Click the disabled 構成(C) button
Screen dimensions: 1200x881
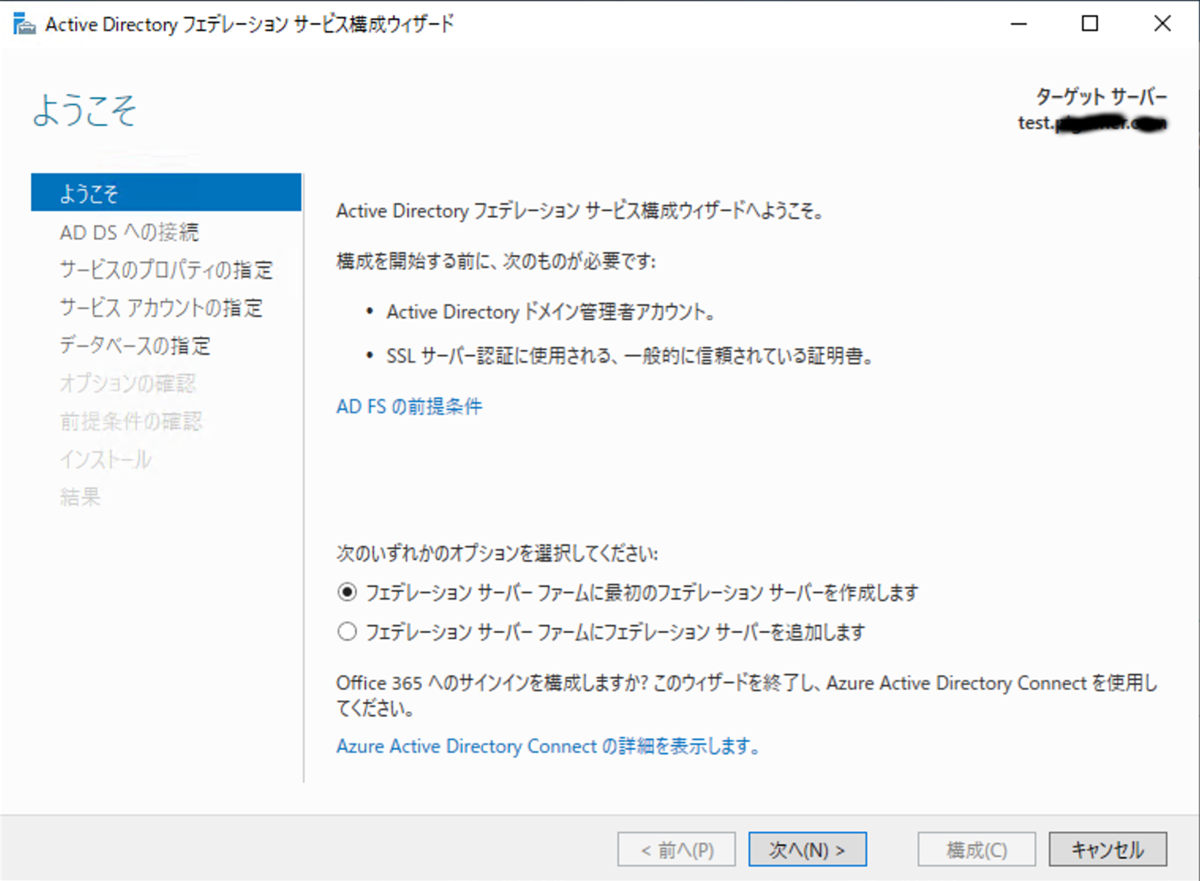(x=976, y=849)
